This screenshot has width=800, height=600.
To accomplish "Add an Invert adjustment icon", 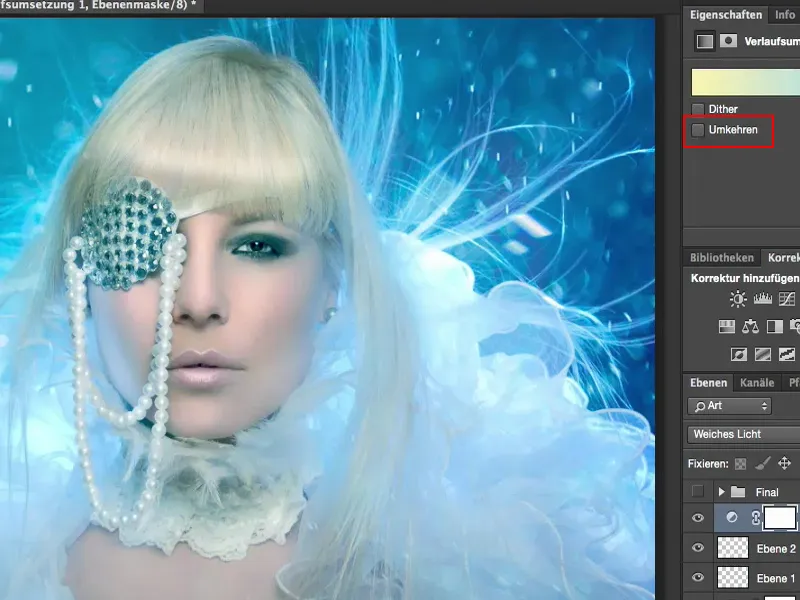I will [x=739, y=354].
